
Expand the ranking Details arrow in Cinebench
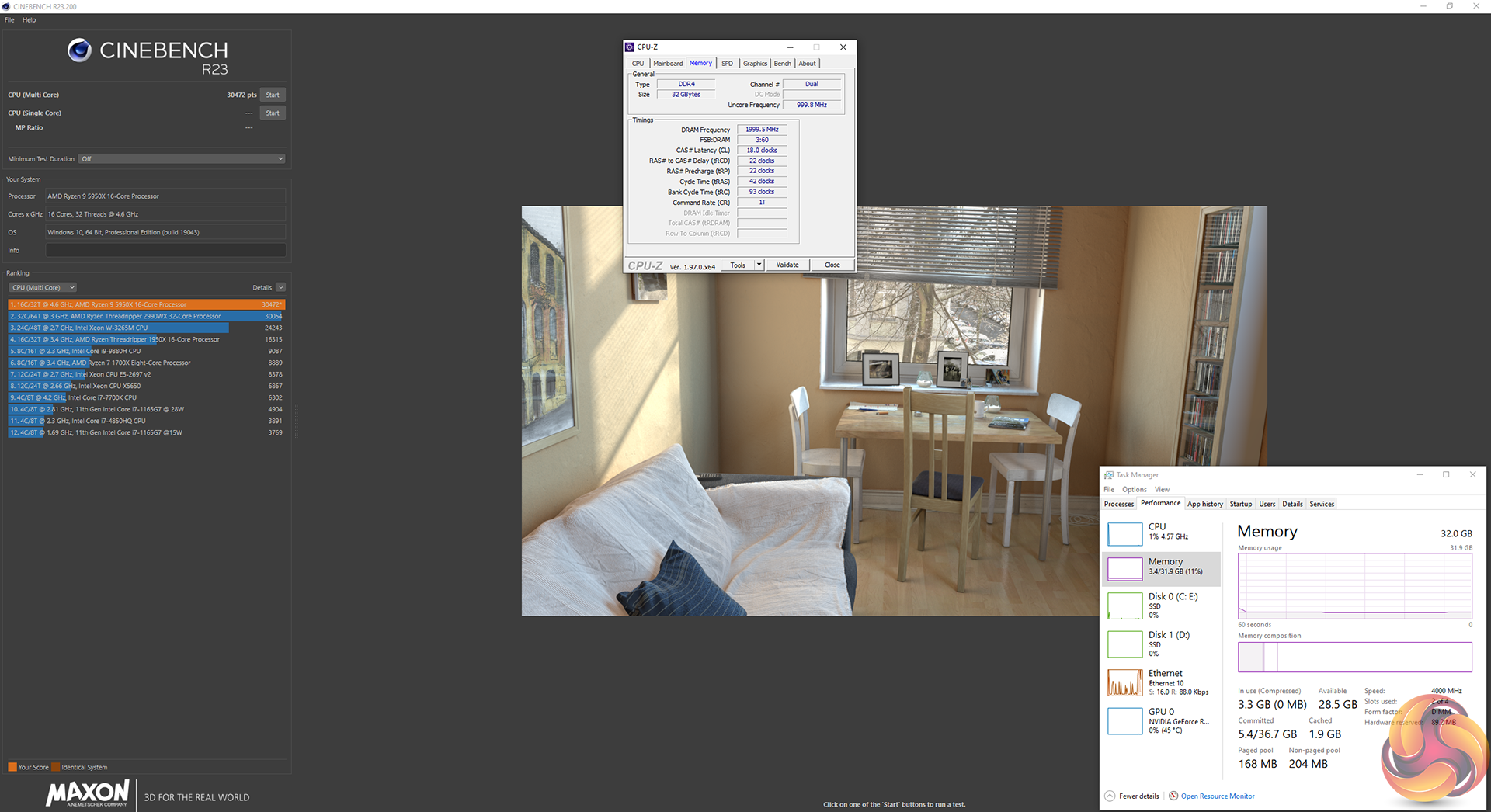[281, 287]
